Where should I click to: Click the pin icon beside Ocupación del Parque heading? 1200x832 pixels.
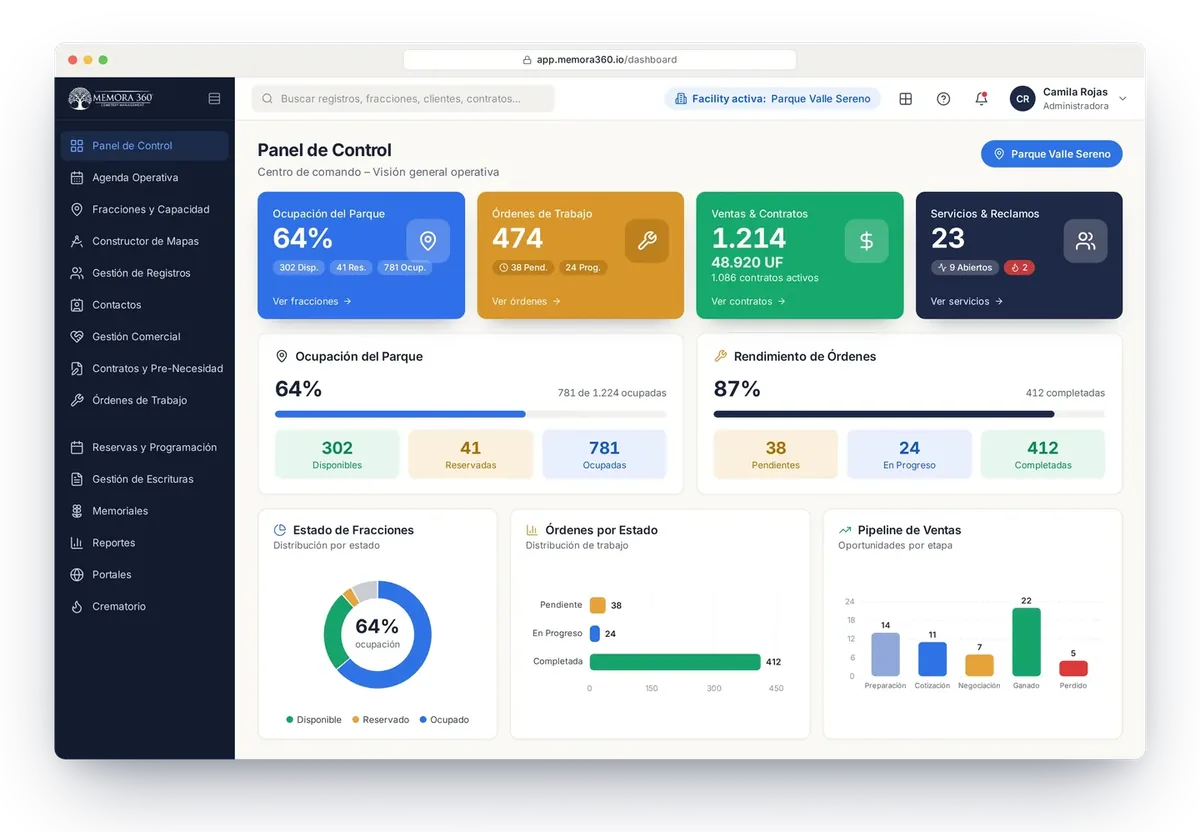(281, 356)
